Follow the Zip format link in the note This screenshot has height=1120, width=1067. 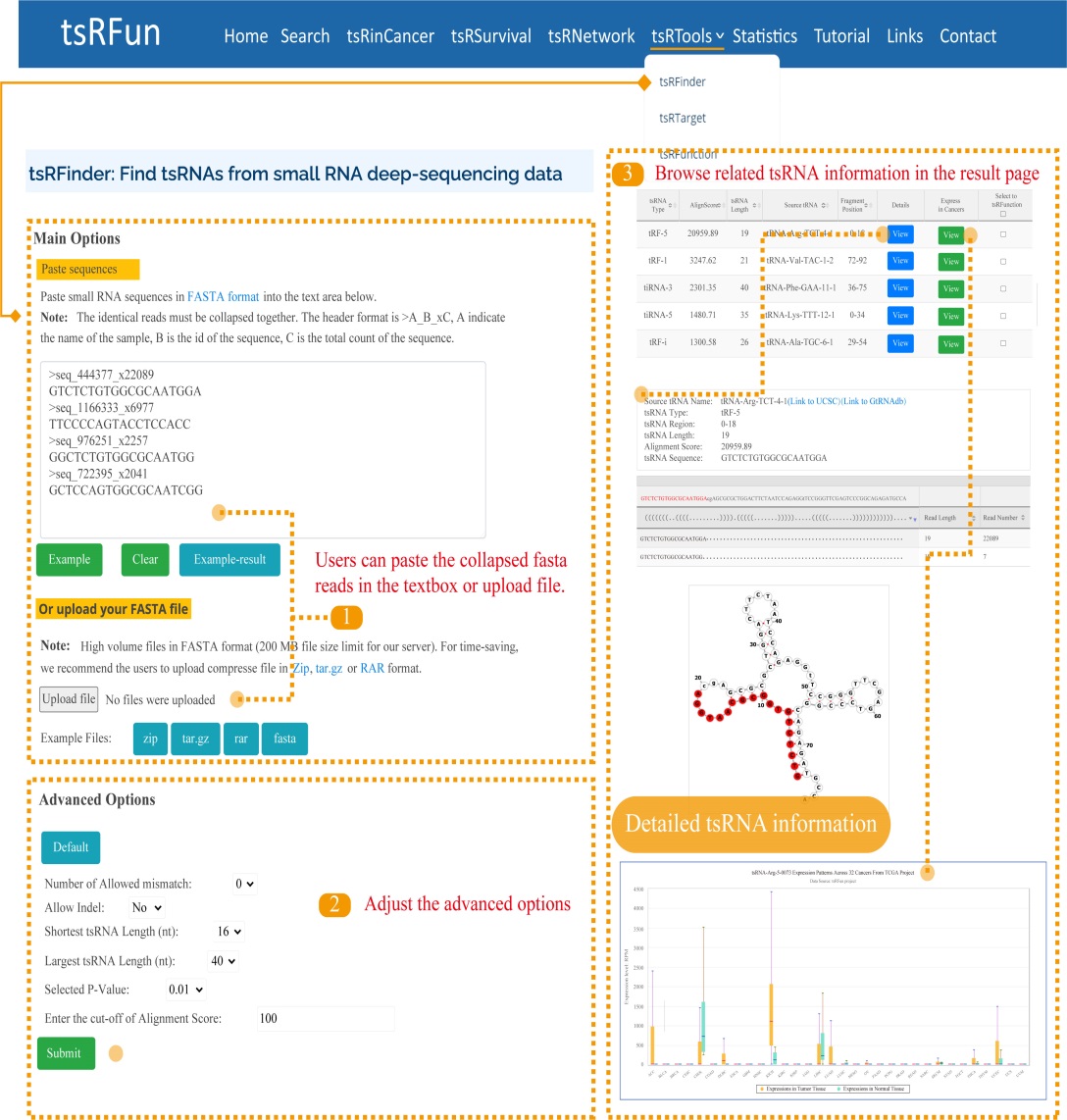tap(301, 668)
